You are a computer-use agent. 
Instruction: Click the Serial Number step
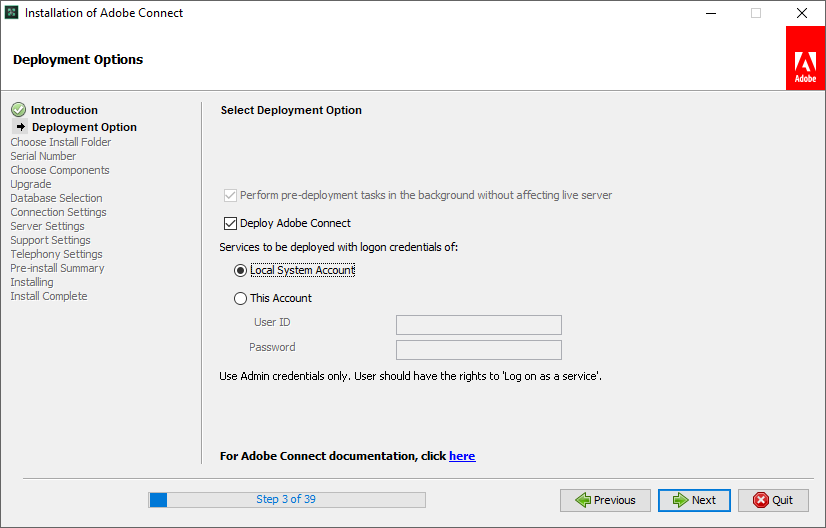(x=43, y=156)
